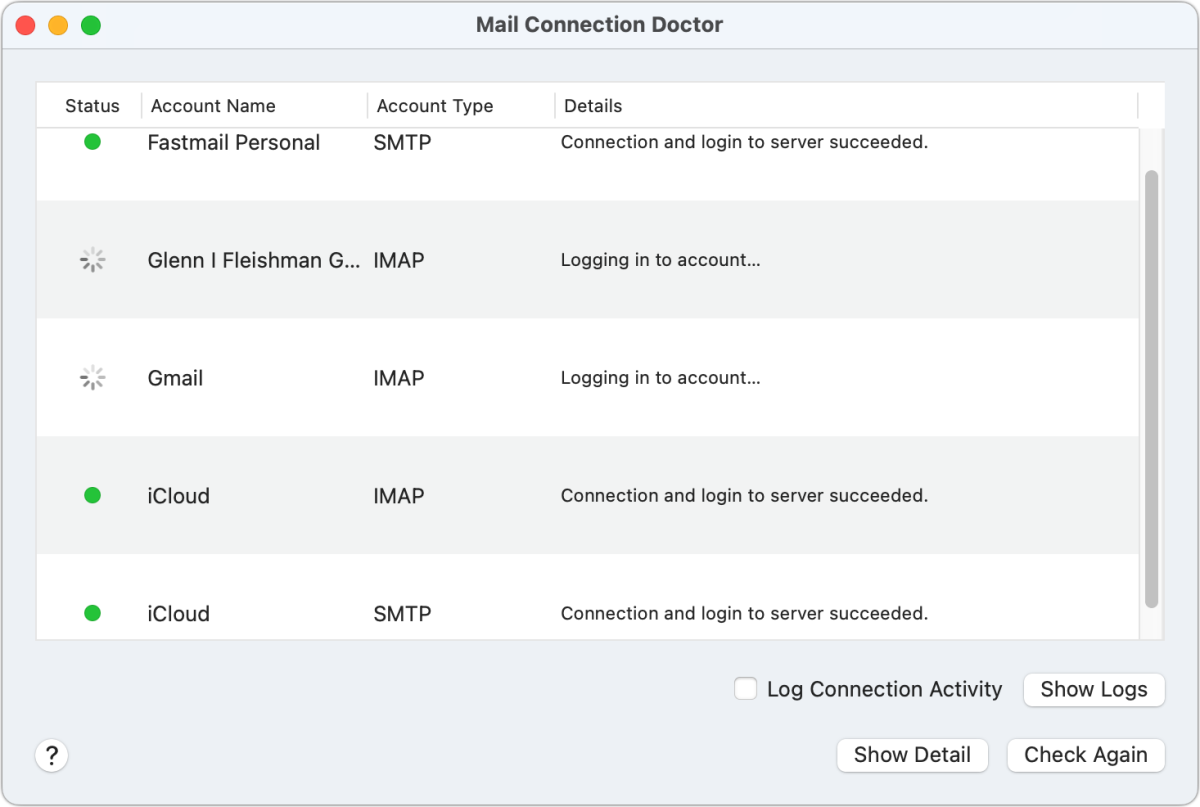Open the help question mark button
The image size is (1200, 807).
click(x=51, y=755)
